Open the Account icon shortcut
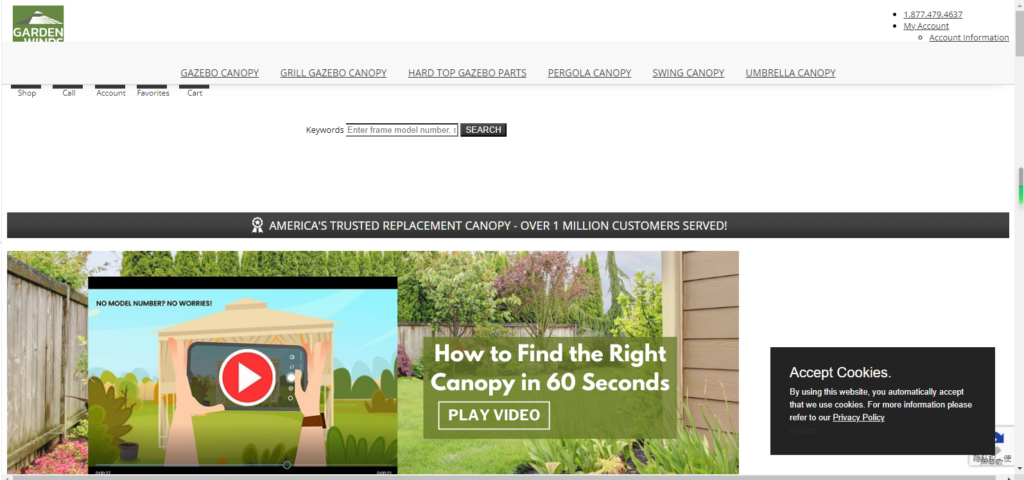Viewport: 1024px width, 480px height. pos(110,91)
